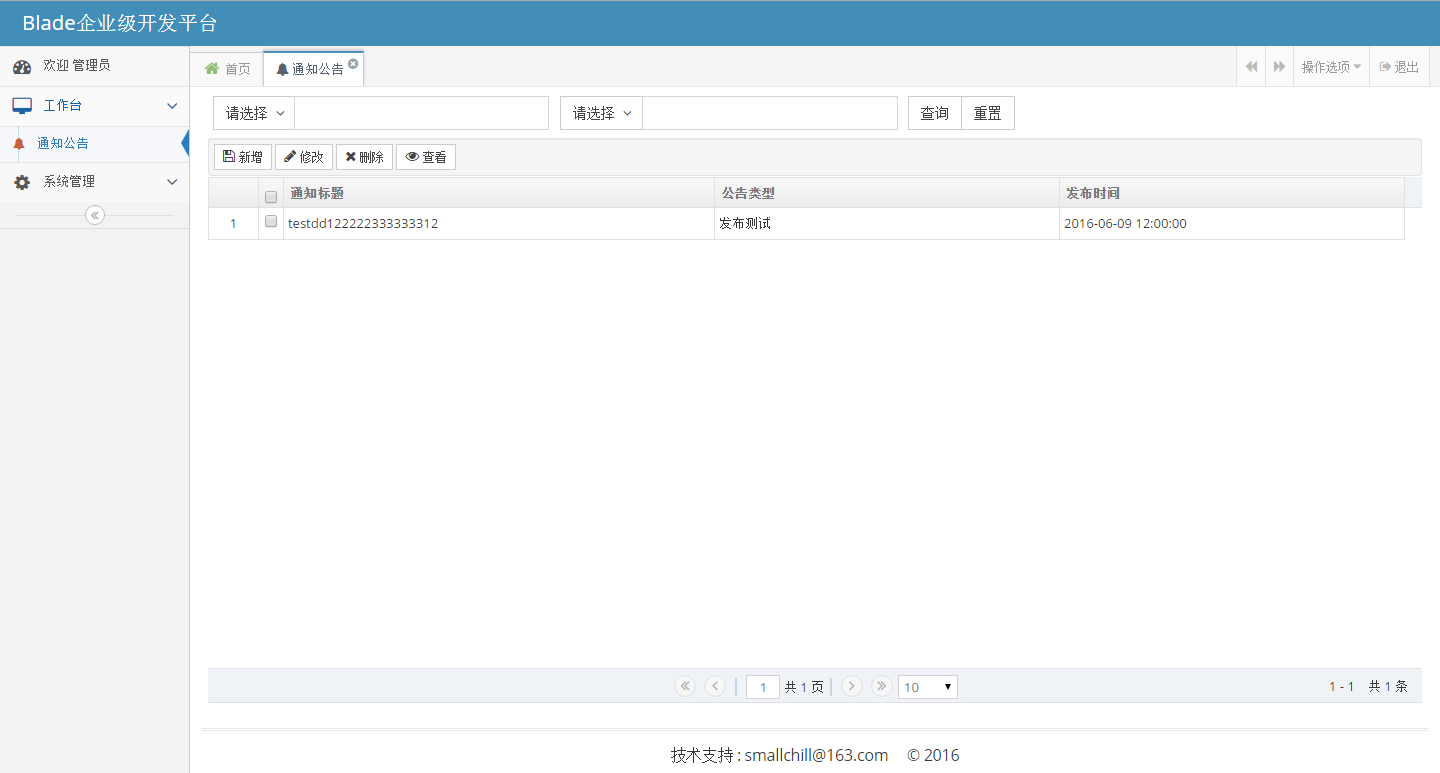
Task: Click the monitor icon next to 工作台
Action: pyautogui.click(x=22, y=106)
